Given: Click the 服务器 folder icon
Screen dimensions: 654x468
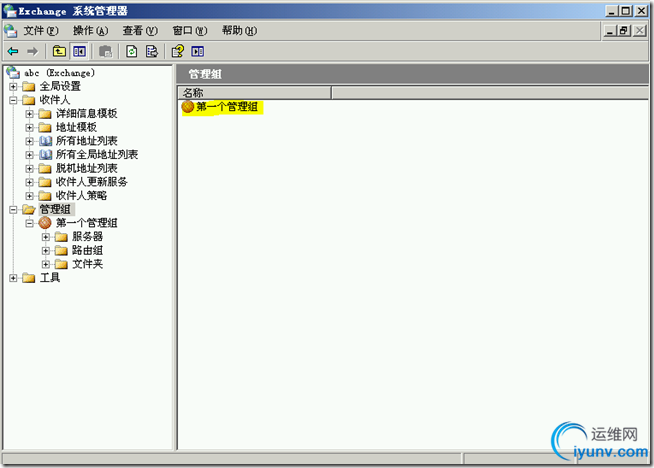Looking at the screenshot, I should [61, 237].
